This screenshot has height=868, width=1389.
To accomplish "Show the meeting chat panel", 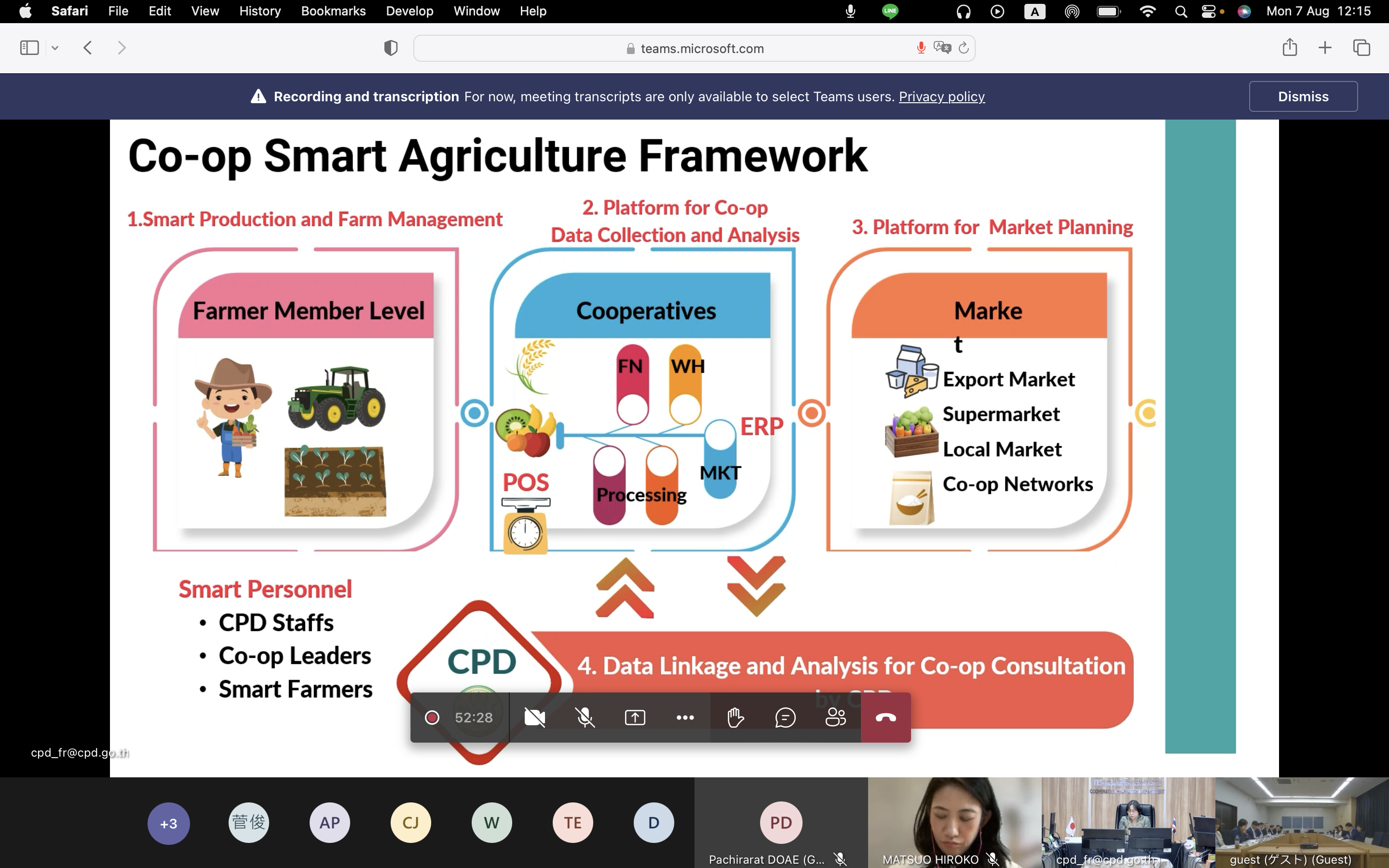I will 785,717.
